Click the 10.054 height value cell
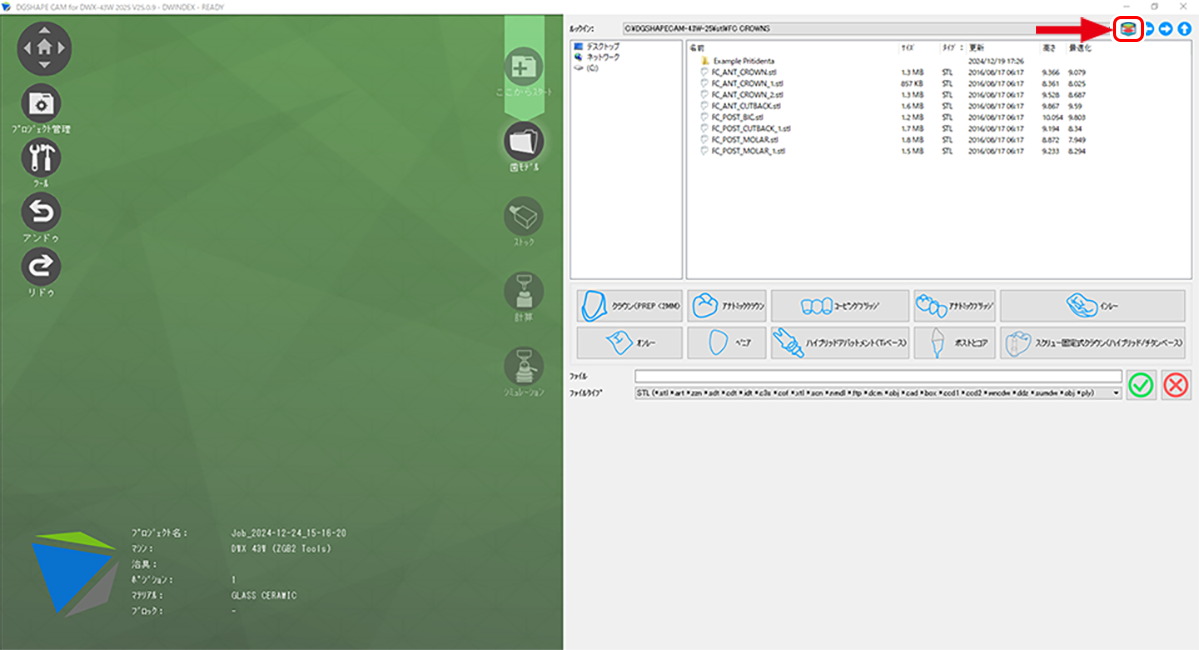The height and width of the screenshot is (650, 1199). (x=1052, y=117)
